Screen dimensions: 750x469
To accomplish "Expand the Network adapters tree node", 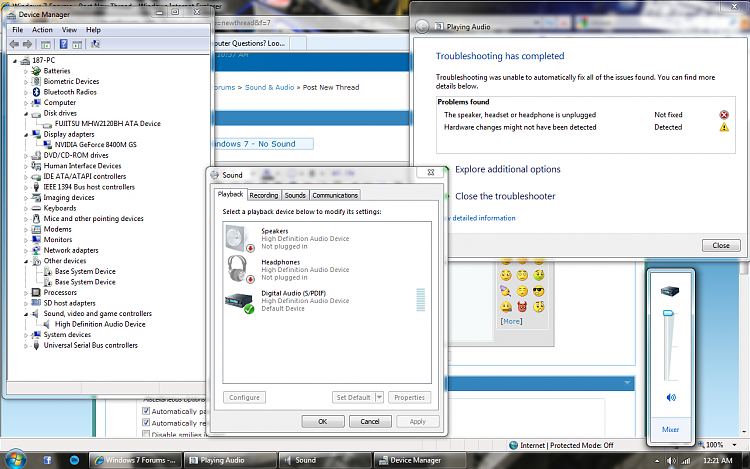I will [26, 251].
